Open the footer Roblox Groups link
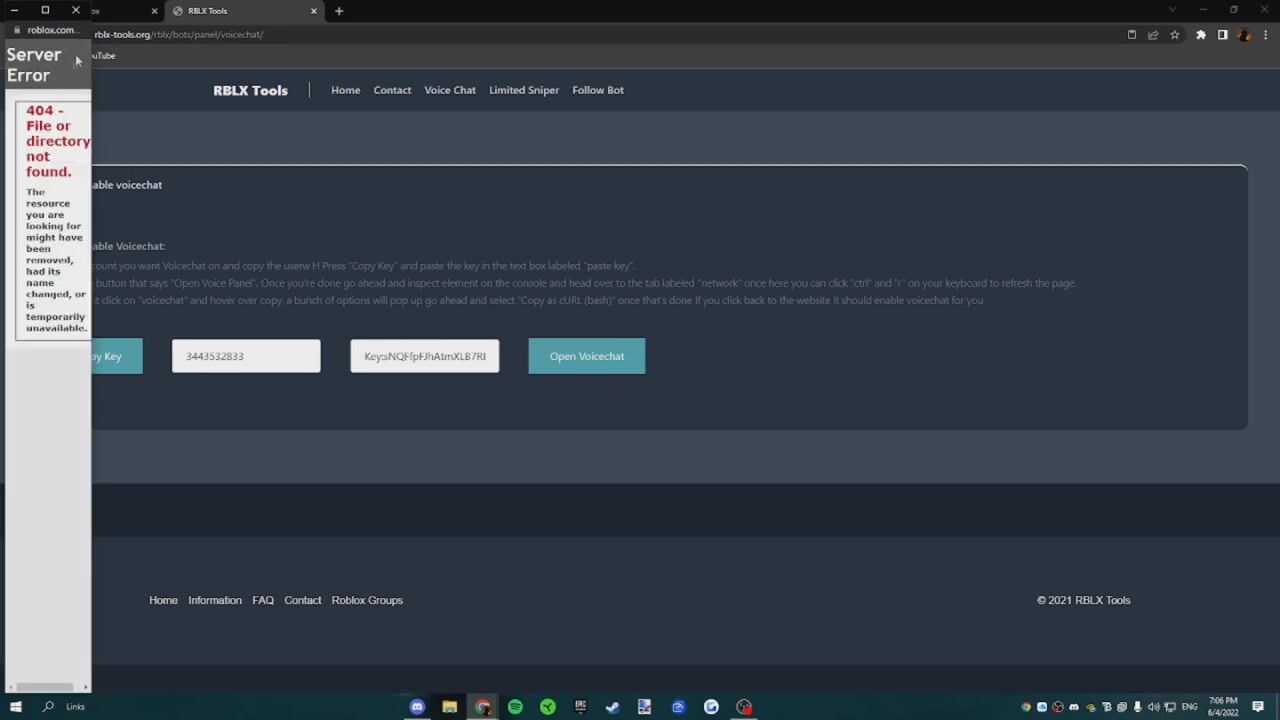This screenshot has height=720, width=1280. click(x=367, y=600)
